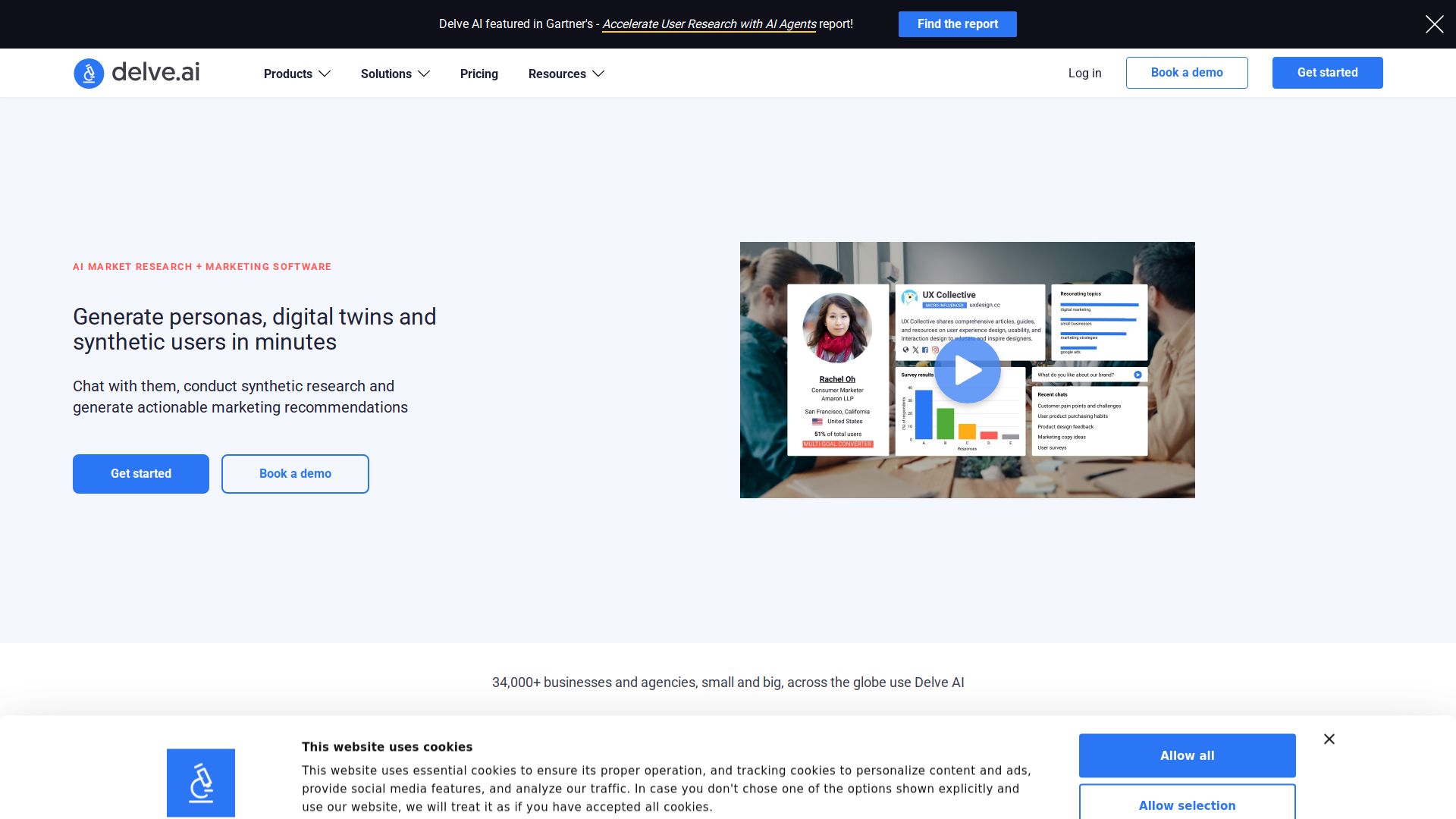
Task: Accept cookies with Allow all
Action: 1187,755
